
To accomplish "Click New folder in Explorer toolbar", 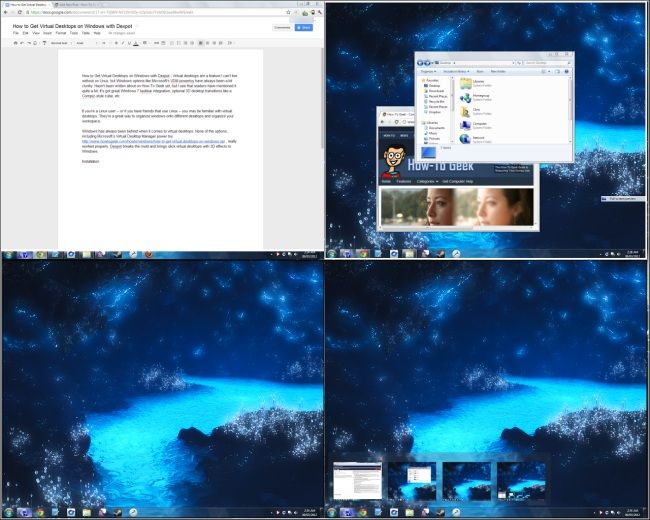I will (498, 71).
